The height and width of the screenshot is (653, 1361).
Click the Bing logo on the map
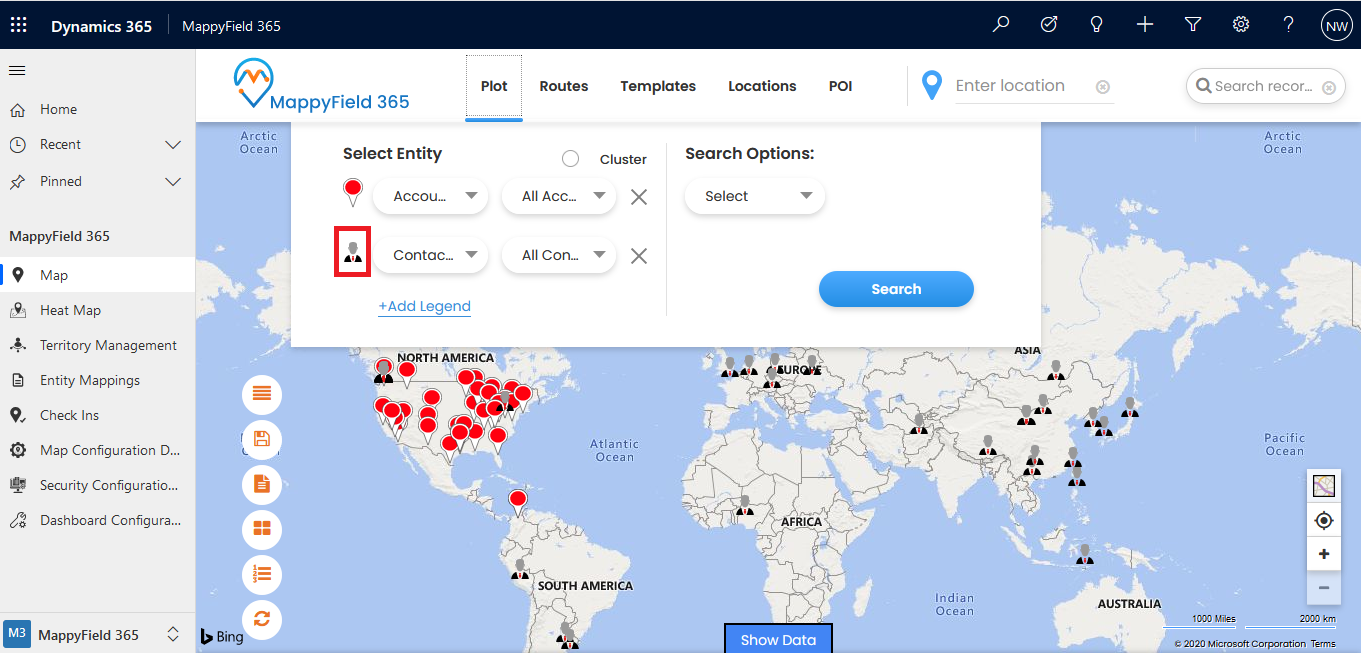click(222, 636)
